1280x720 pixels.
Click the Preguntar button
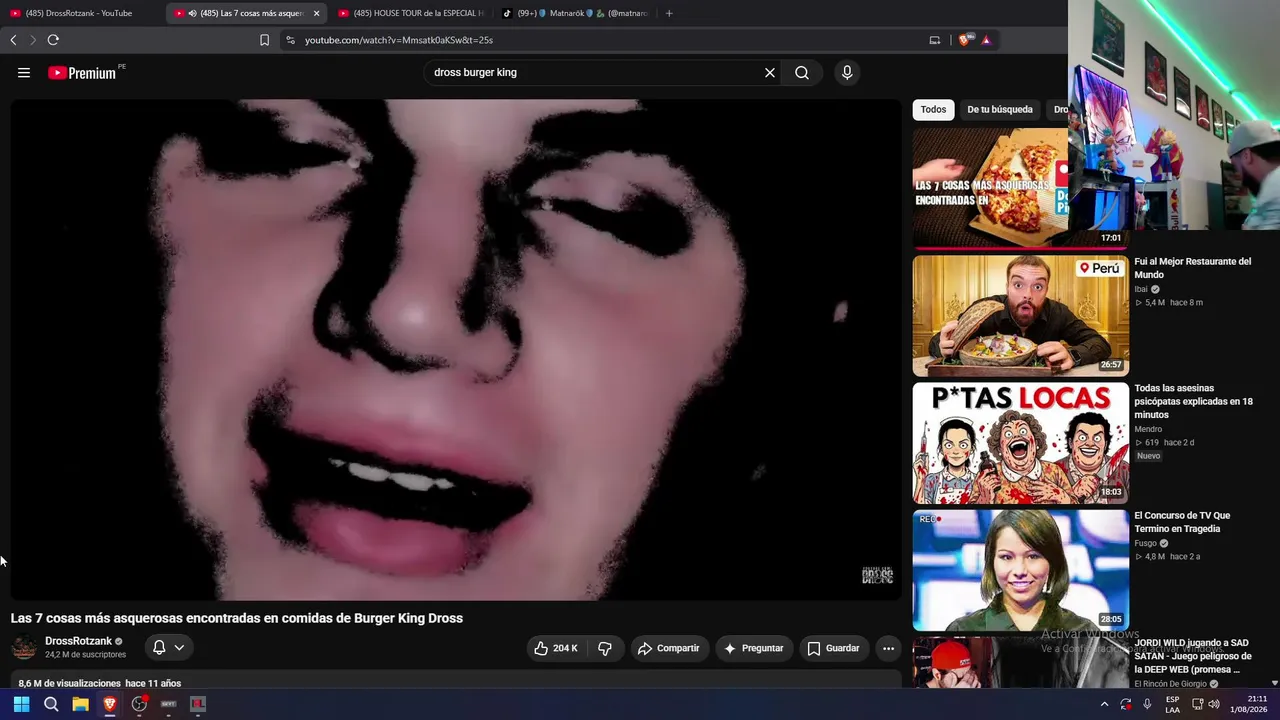click(754, 648)
